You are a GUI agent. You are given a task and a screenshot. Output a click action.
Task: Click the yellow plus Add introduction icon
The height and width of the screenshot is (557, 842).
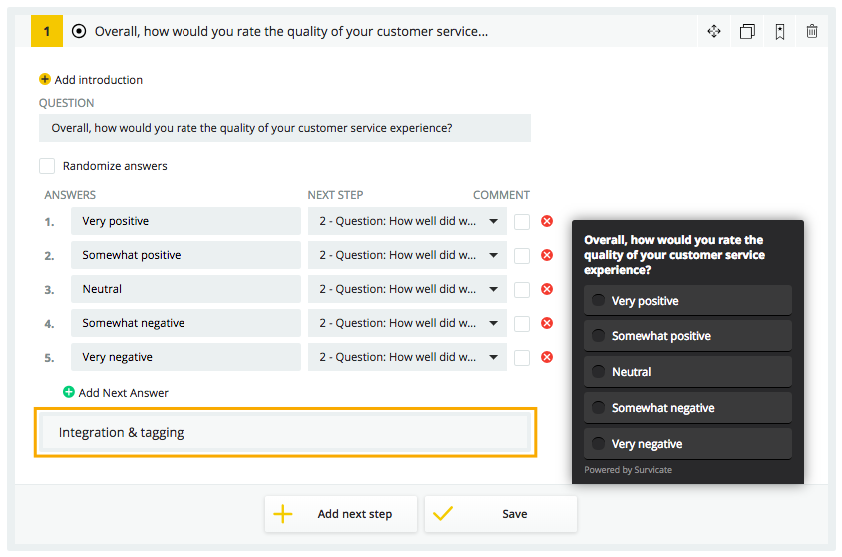[45, 79]
